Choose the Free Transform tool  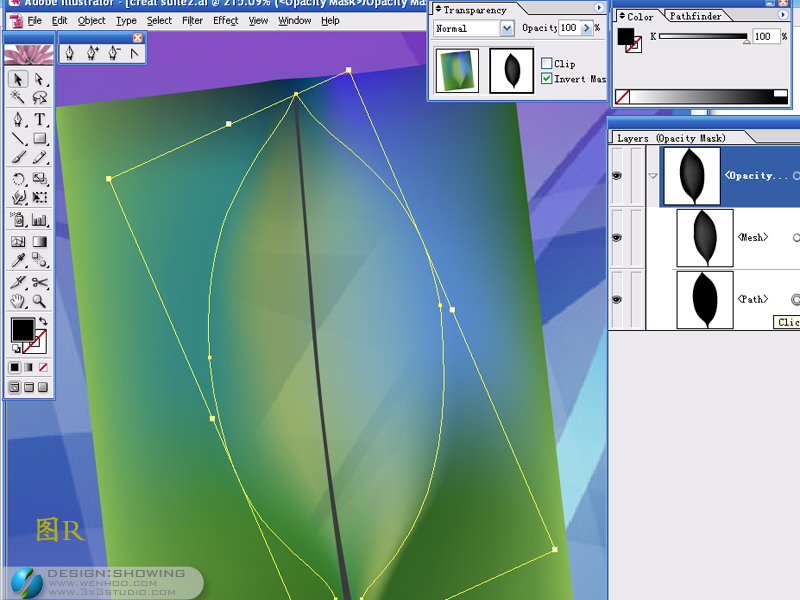pos(40,197)
